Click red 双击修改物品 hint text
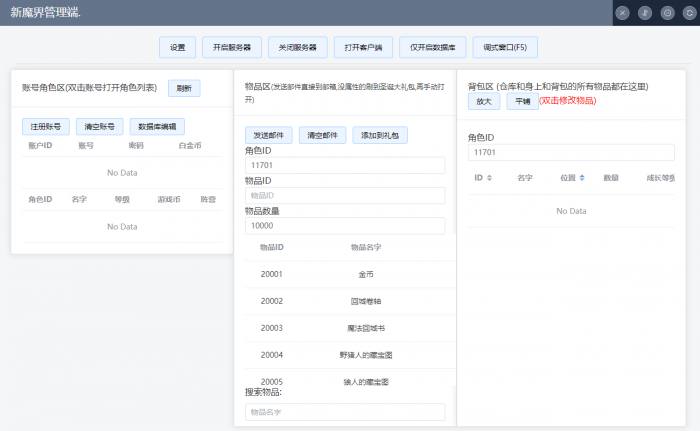 click(x=567, y=100)
